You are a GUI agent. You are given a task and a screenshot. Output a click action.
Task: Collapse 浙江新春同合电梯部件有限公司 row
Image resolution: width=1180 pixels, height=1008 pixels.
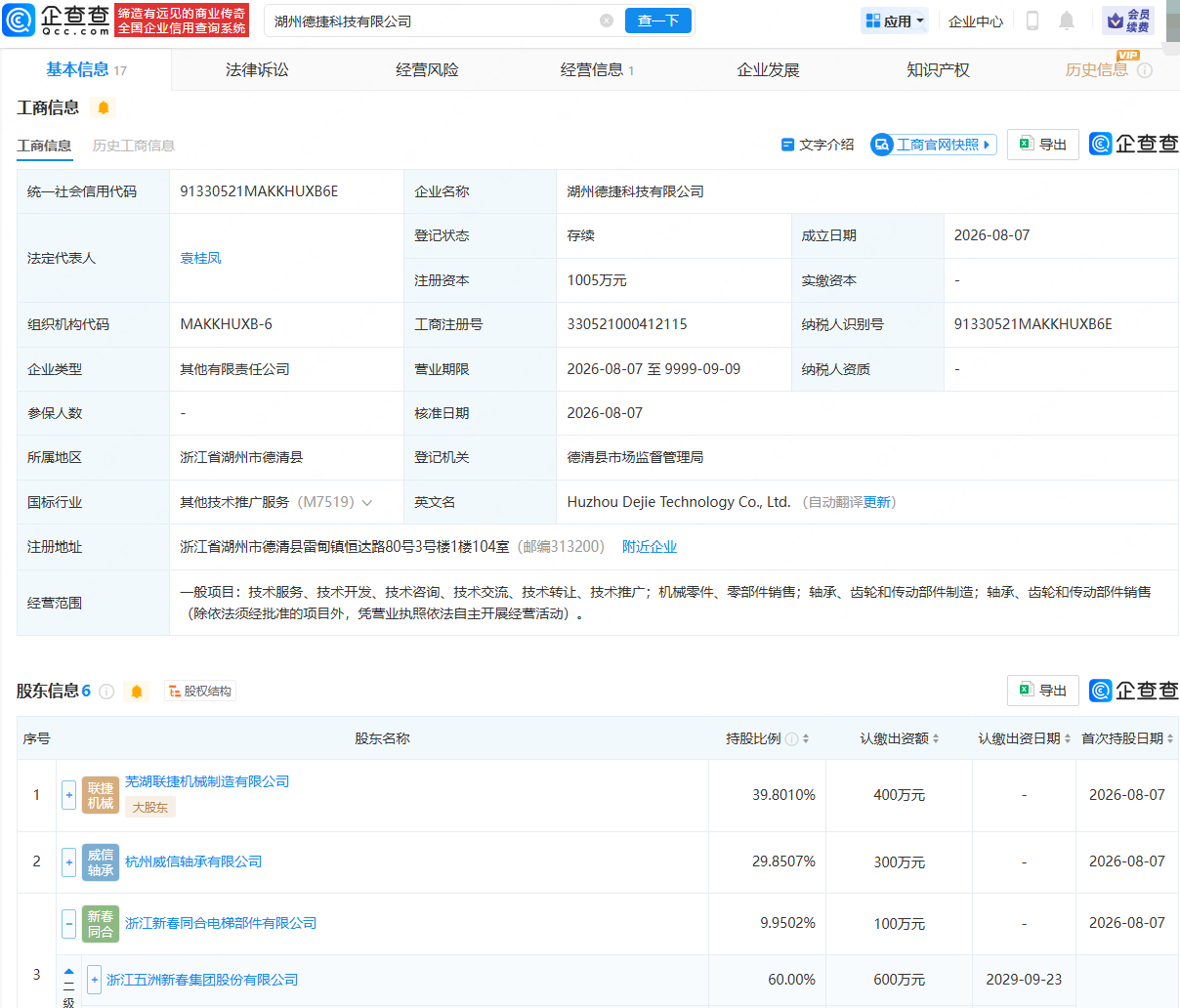tap(68, 923)
